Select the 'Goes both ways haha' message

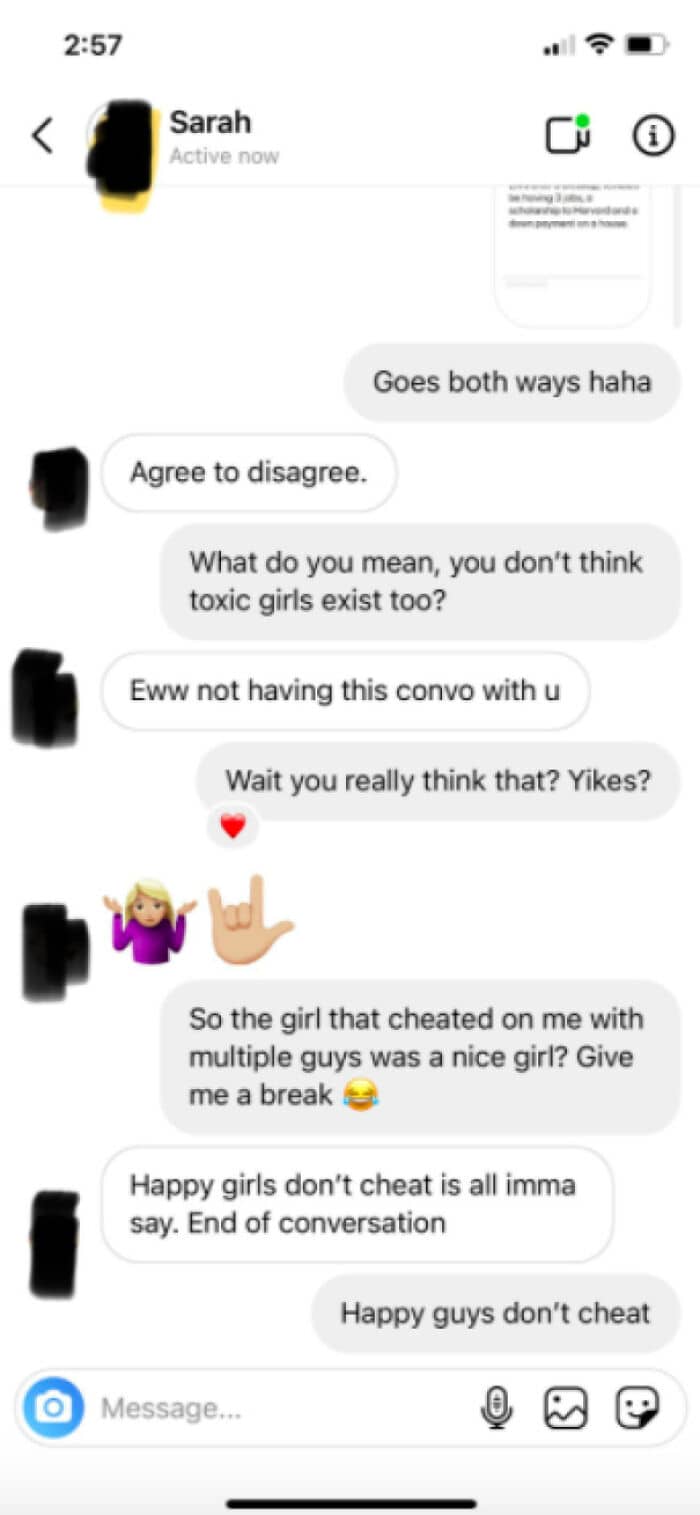(x=512, y=382)
